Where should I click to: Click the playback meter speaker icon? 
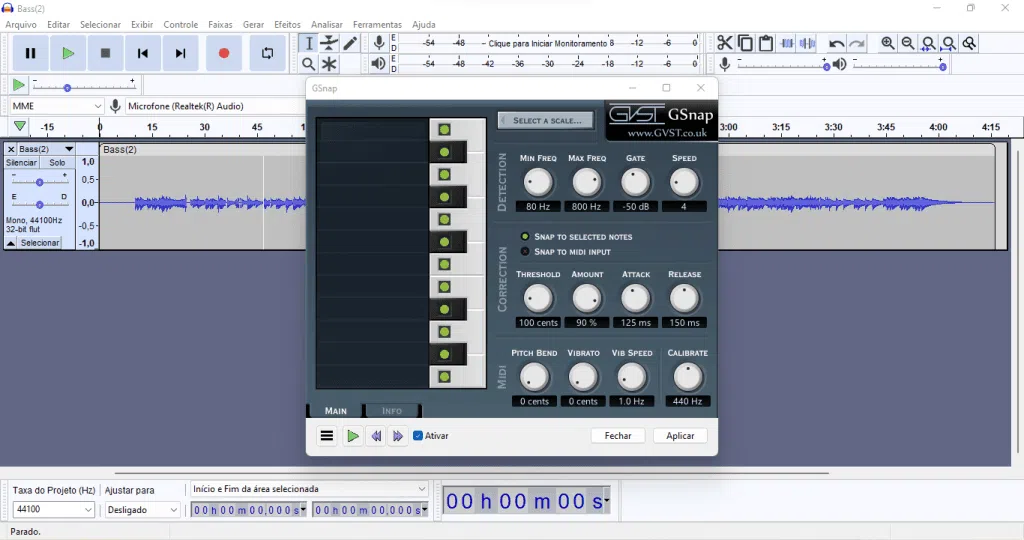378,64
